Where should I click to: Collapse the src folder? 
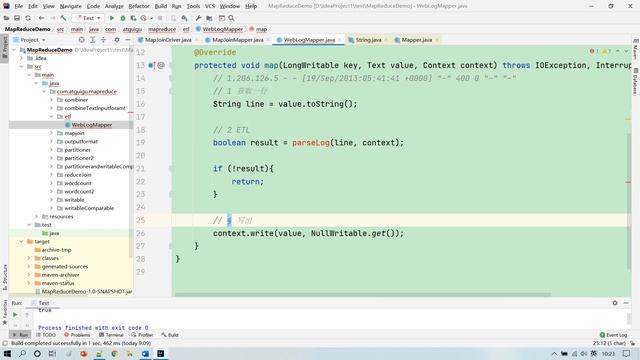(22, 67)
